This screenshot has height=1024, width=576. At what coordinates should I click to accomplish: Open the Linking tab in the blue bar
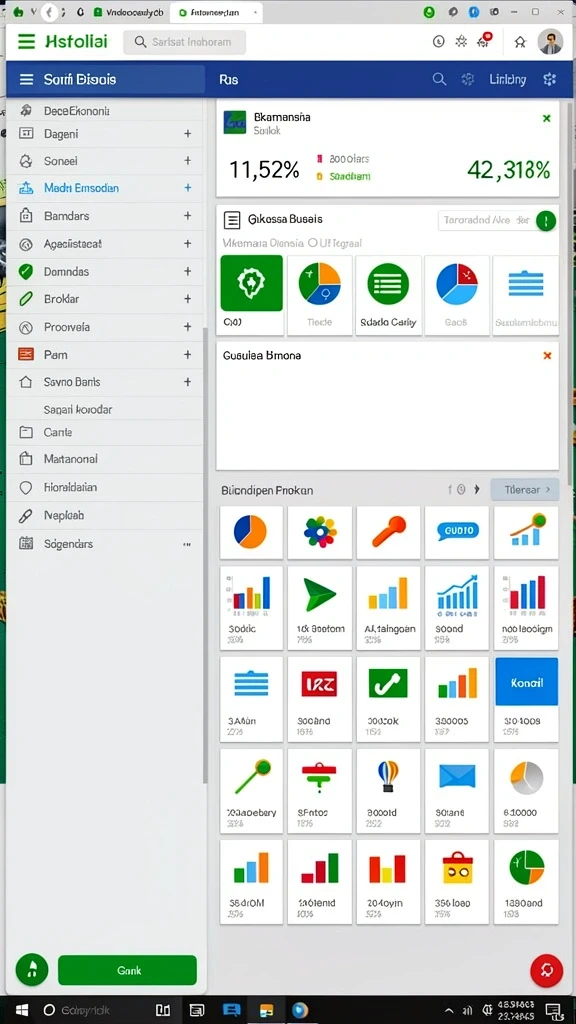coord(507,80)
